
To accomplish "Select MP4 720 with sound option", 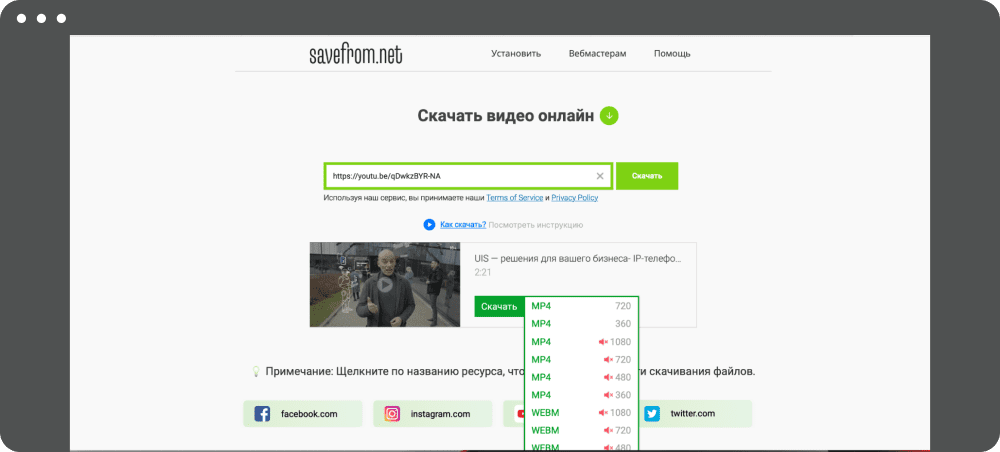I will pos(581,306).
